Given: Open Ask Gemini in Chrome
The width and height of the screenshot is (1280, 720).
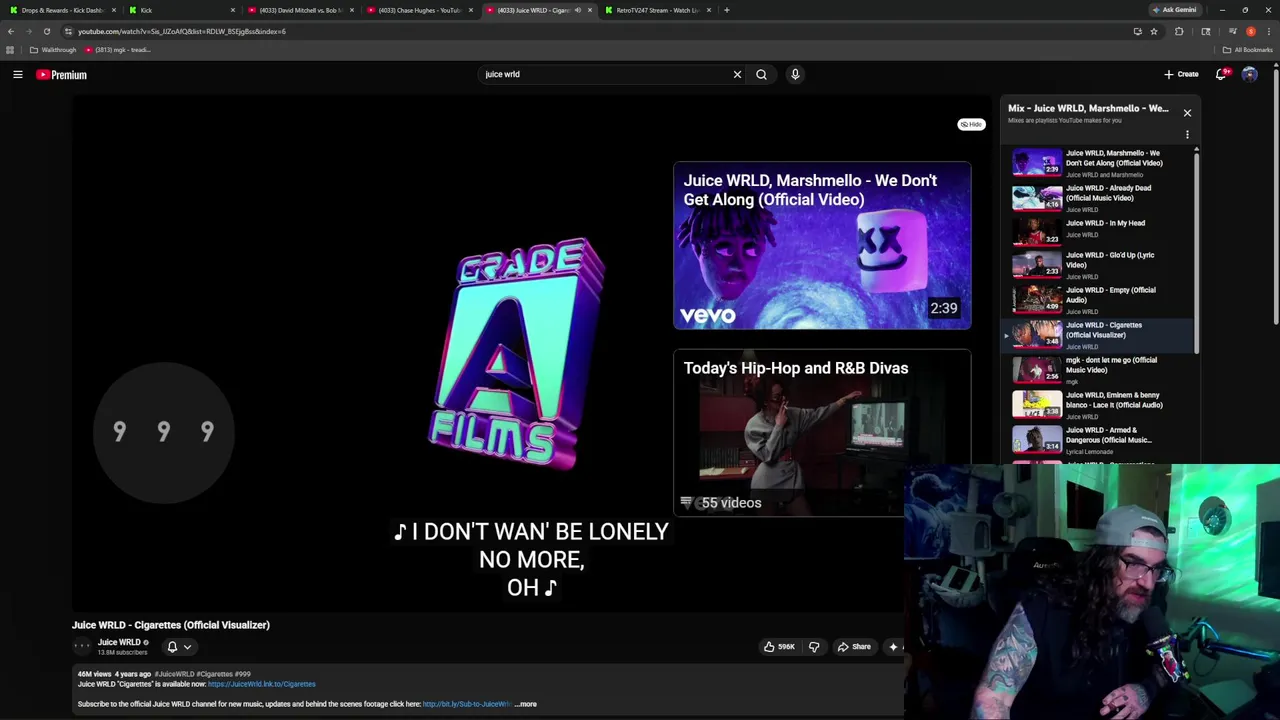Looking at the screenshot, I should tap(1175, 10).
